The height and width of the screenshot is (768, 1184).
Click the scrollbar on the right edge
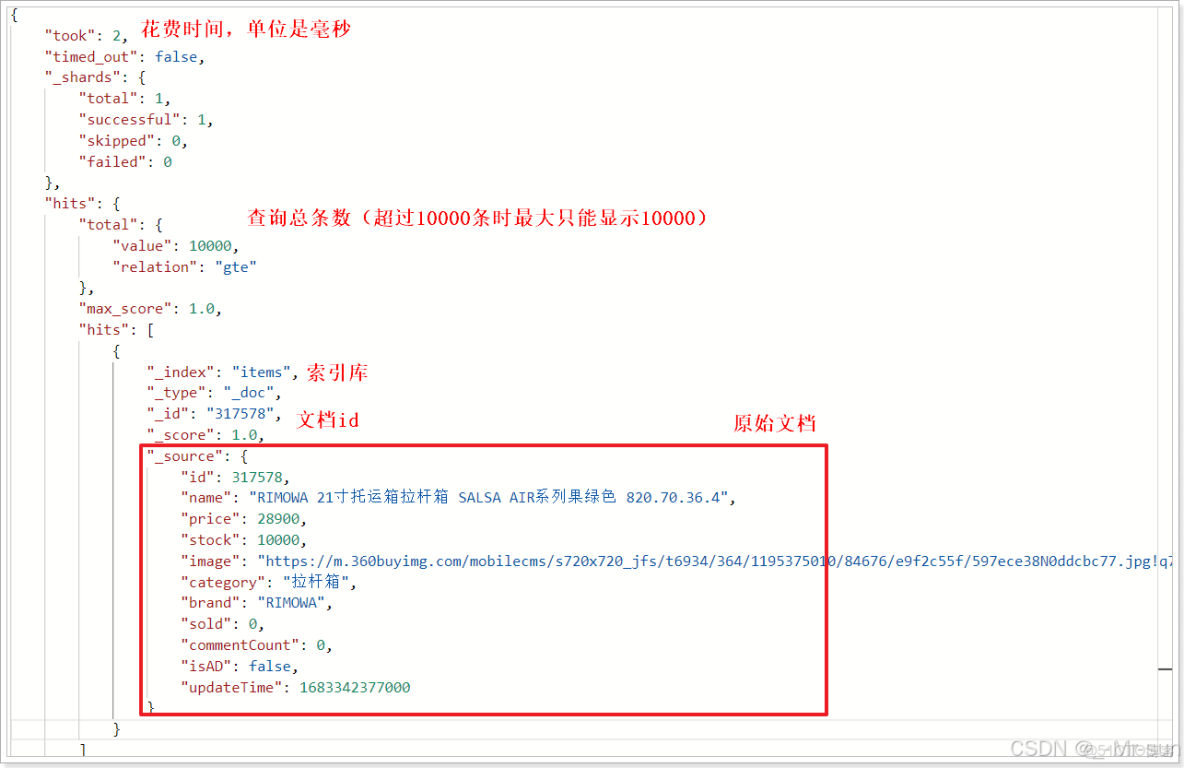[1167, 670]
